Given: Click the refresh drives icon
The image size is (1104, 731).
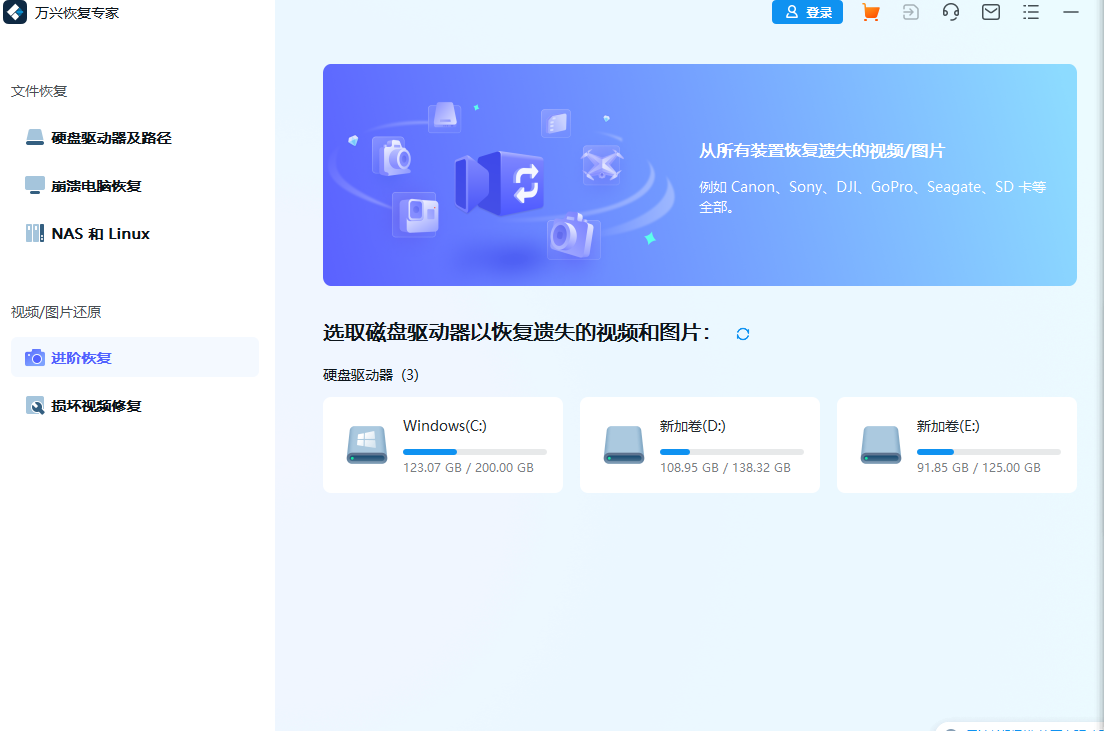Looking at the screenshot, I should click(742, 333).
